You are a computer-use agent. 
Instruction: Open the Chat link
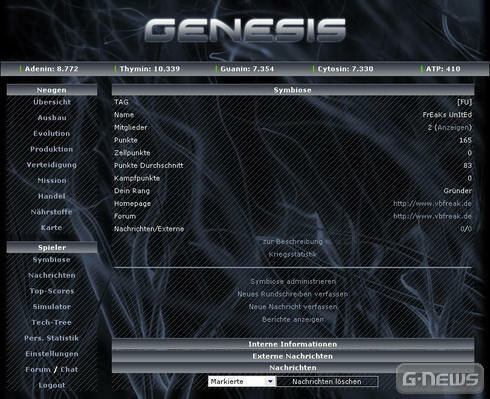pos(69,369)
